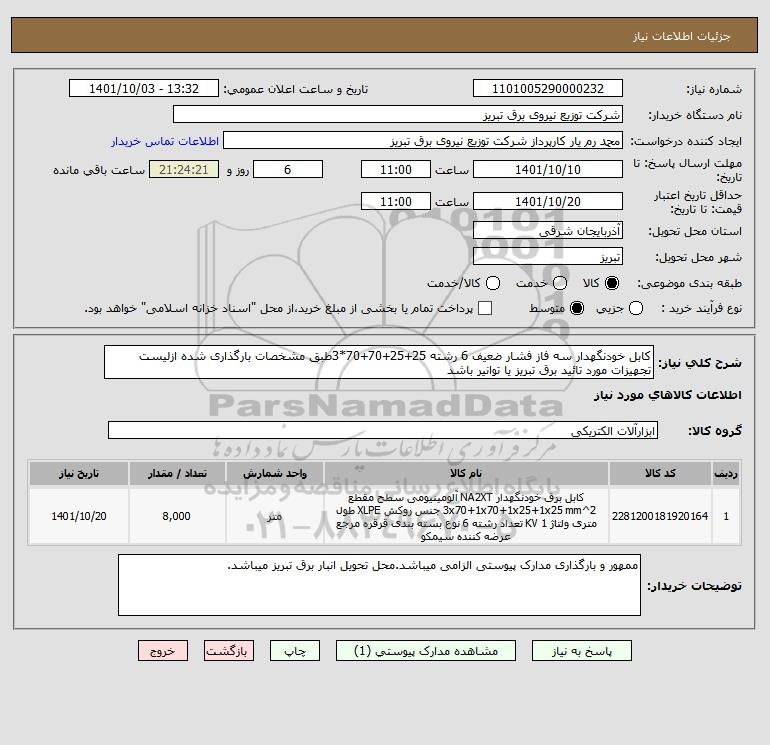Open the اطلاعات تماس خریدار link
Viewport: 770px width, 745px height.
pyautogui.click(x=165, y=141)
